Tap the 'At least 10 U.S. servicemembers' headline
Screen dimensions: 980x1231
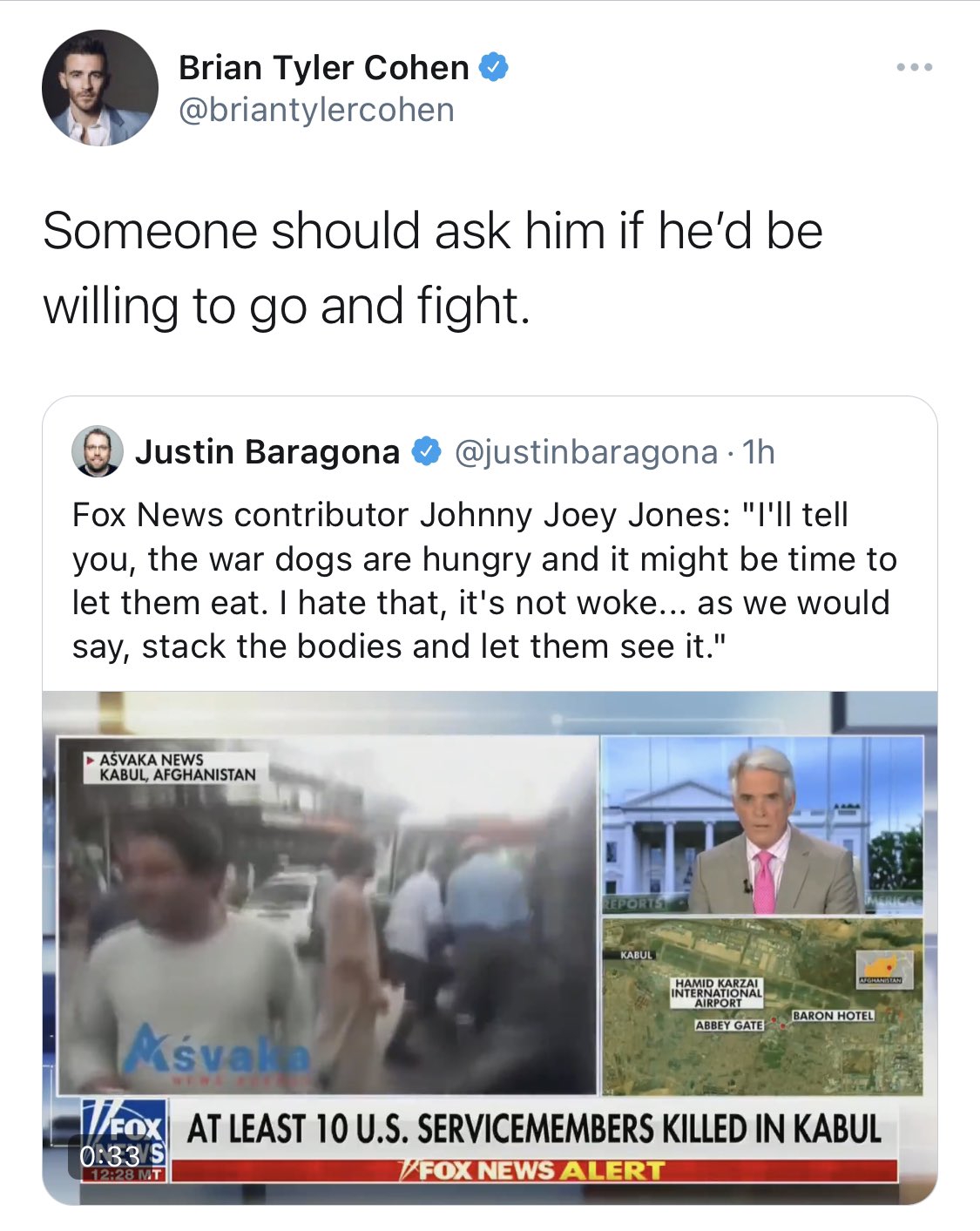(x=533, y=1128)
